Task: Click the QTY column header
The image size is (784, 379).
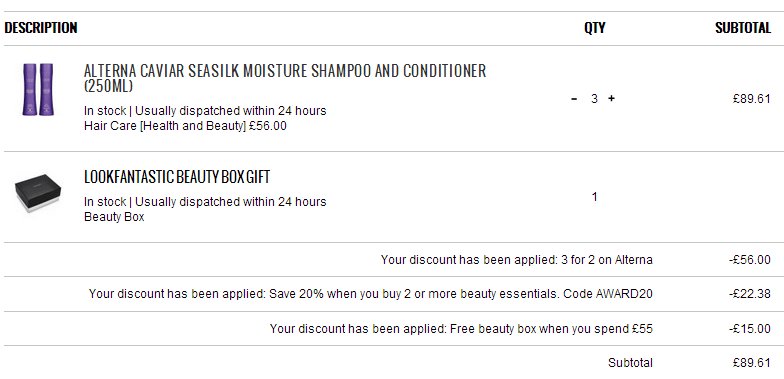Action: pyautogui.click(x=594, y=28)
